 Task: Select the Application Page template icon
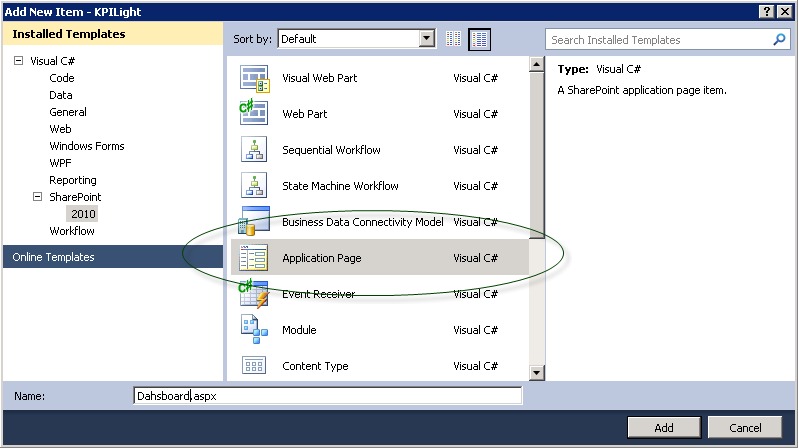tap(253, 258)
